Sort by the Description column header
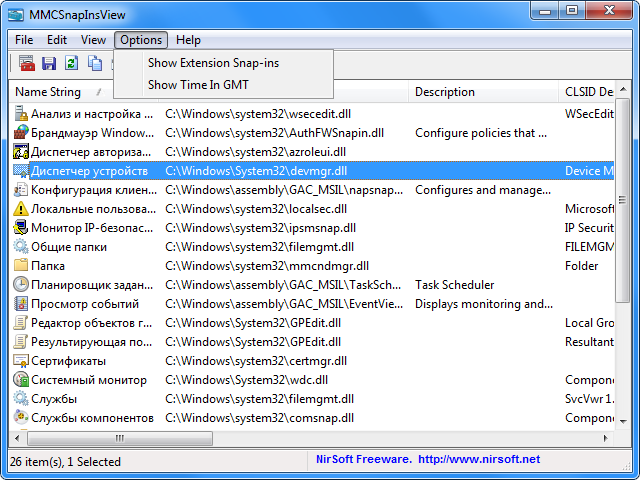 [483, 92]
